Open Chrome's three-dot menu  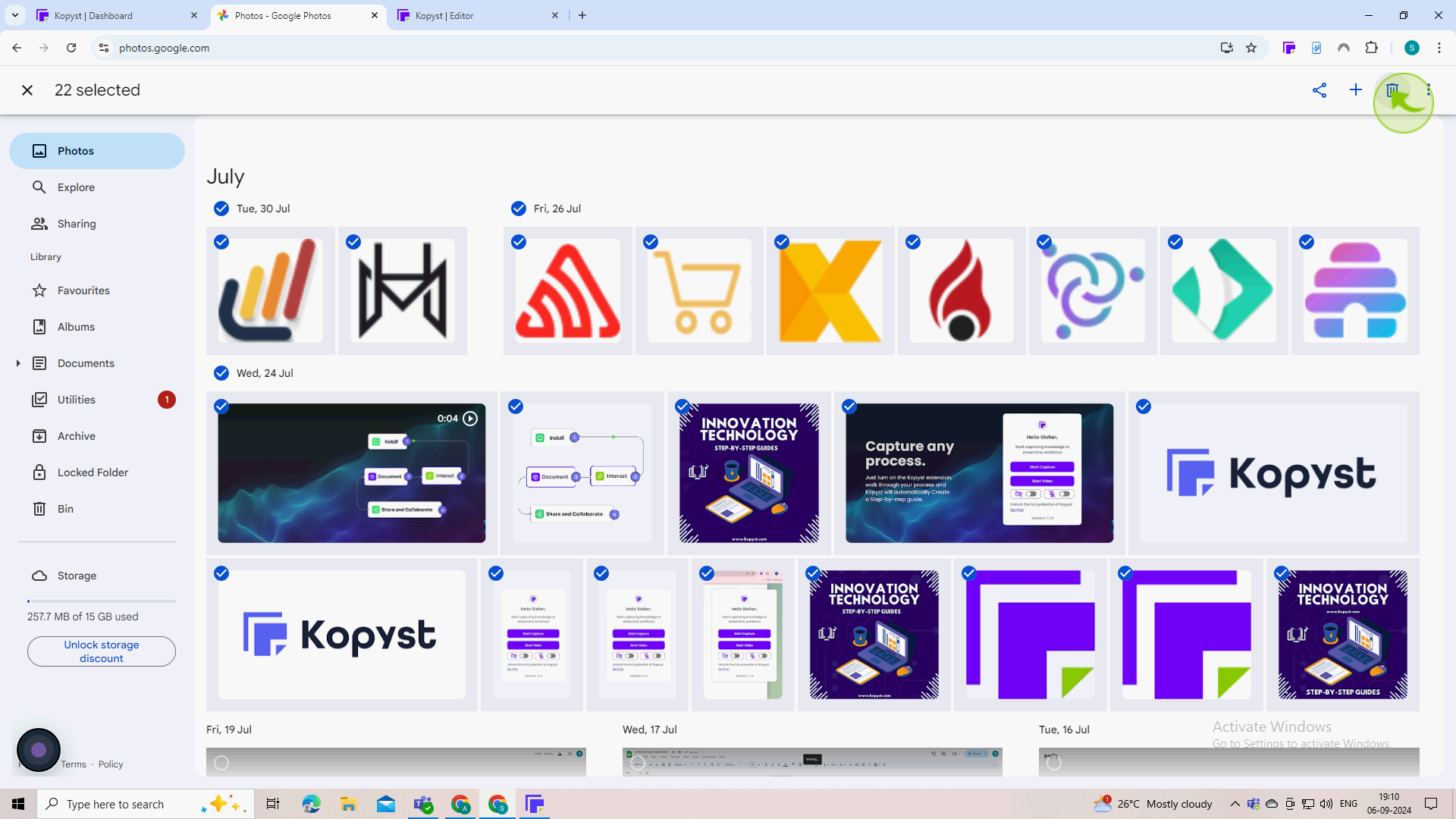click(1439, 48)
